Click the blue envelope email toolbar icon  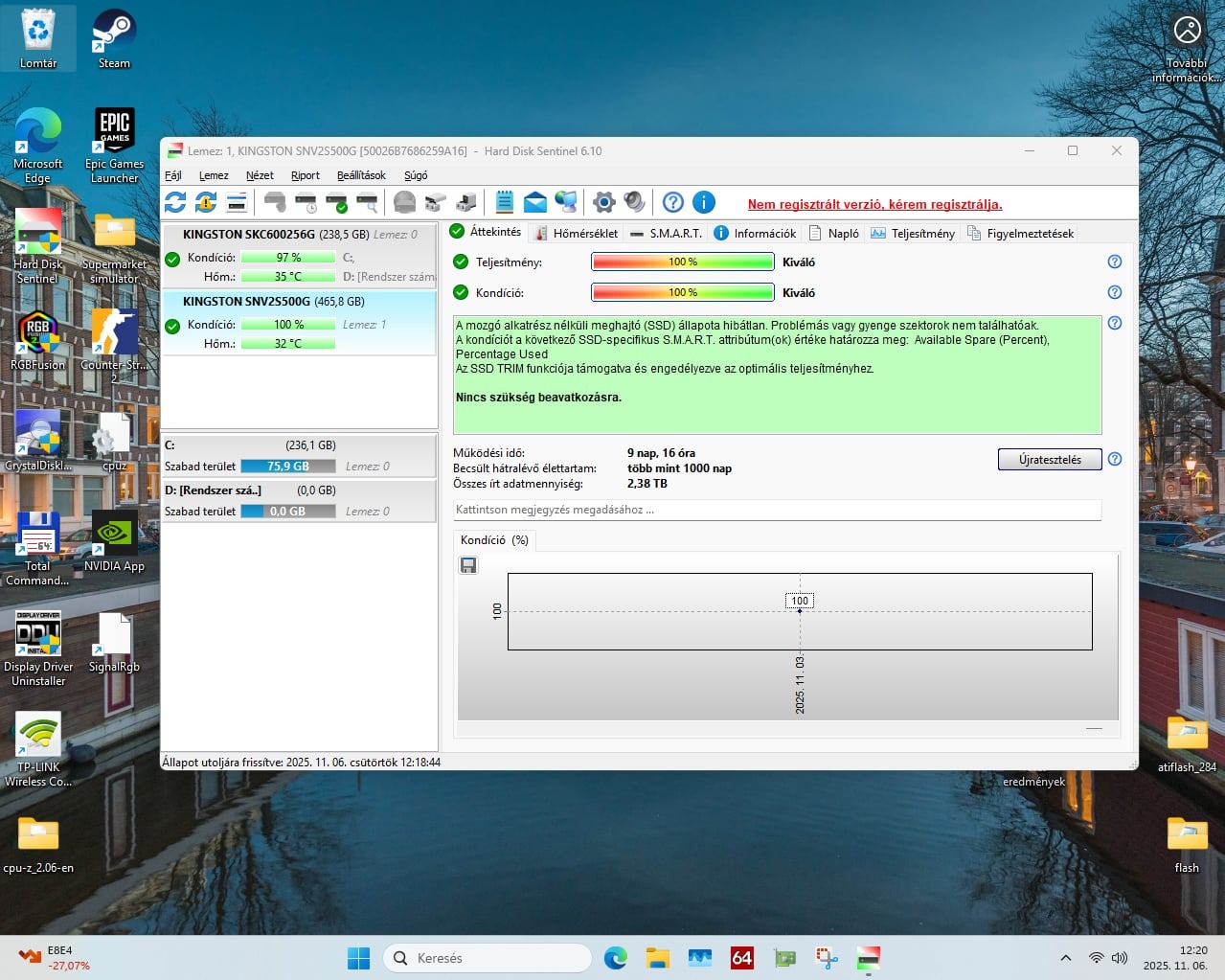pos(535,202)
